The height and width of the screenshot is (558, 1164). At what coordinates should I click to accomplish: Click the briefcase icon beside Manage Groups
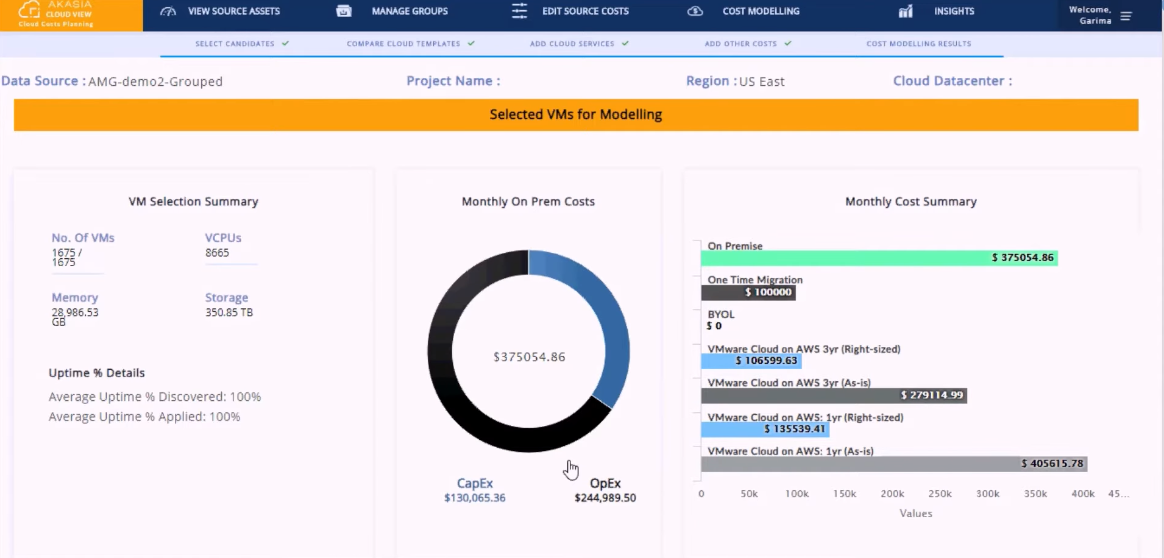coord(344,12)
